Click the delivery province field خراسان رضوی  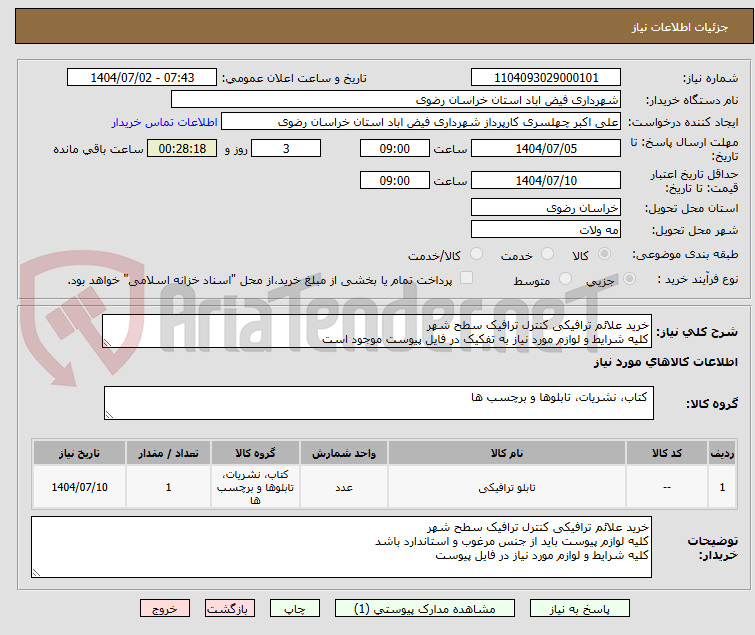(546, 207)
